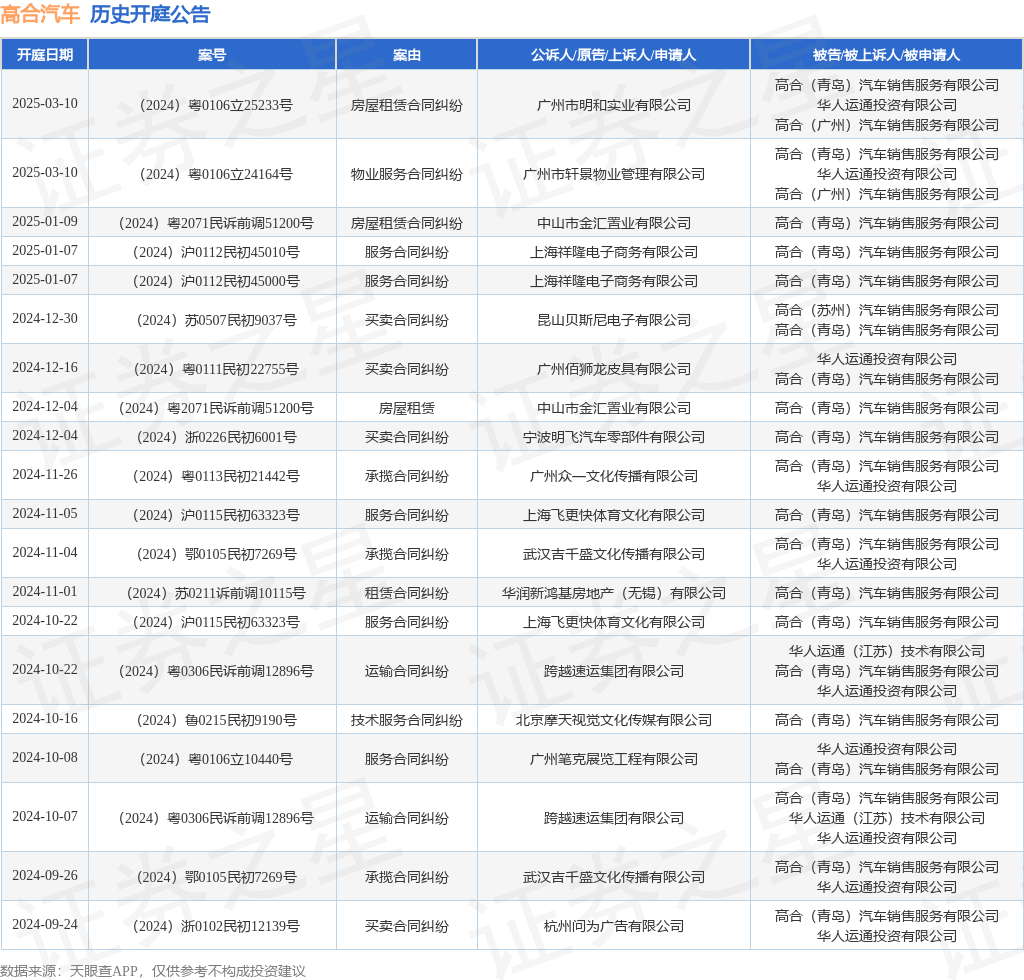The width and height of the screenshot is (1024, 980).
Task: Select the 房屋租赁合同纠纷 case type cell
Action: (406, 103)
